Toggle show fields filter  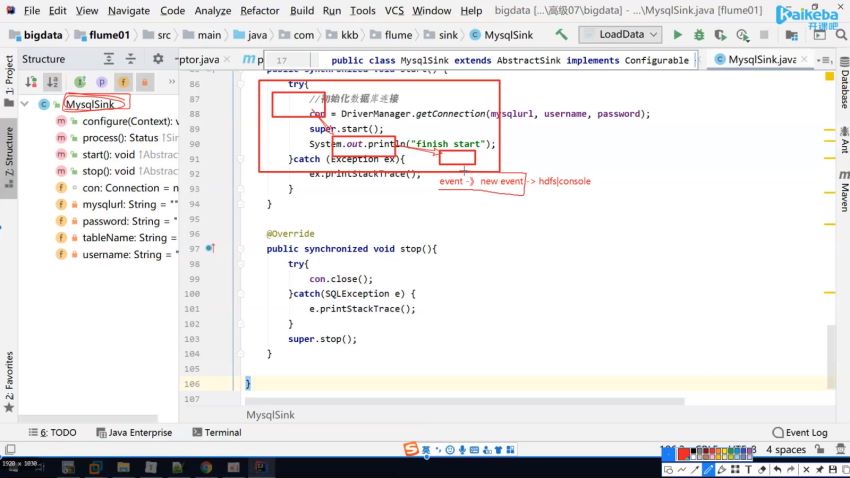pos(123,82)
